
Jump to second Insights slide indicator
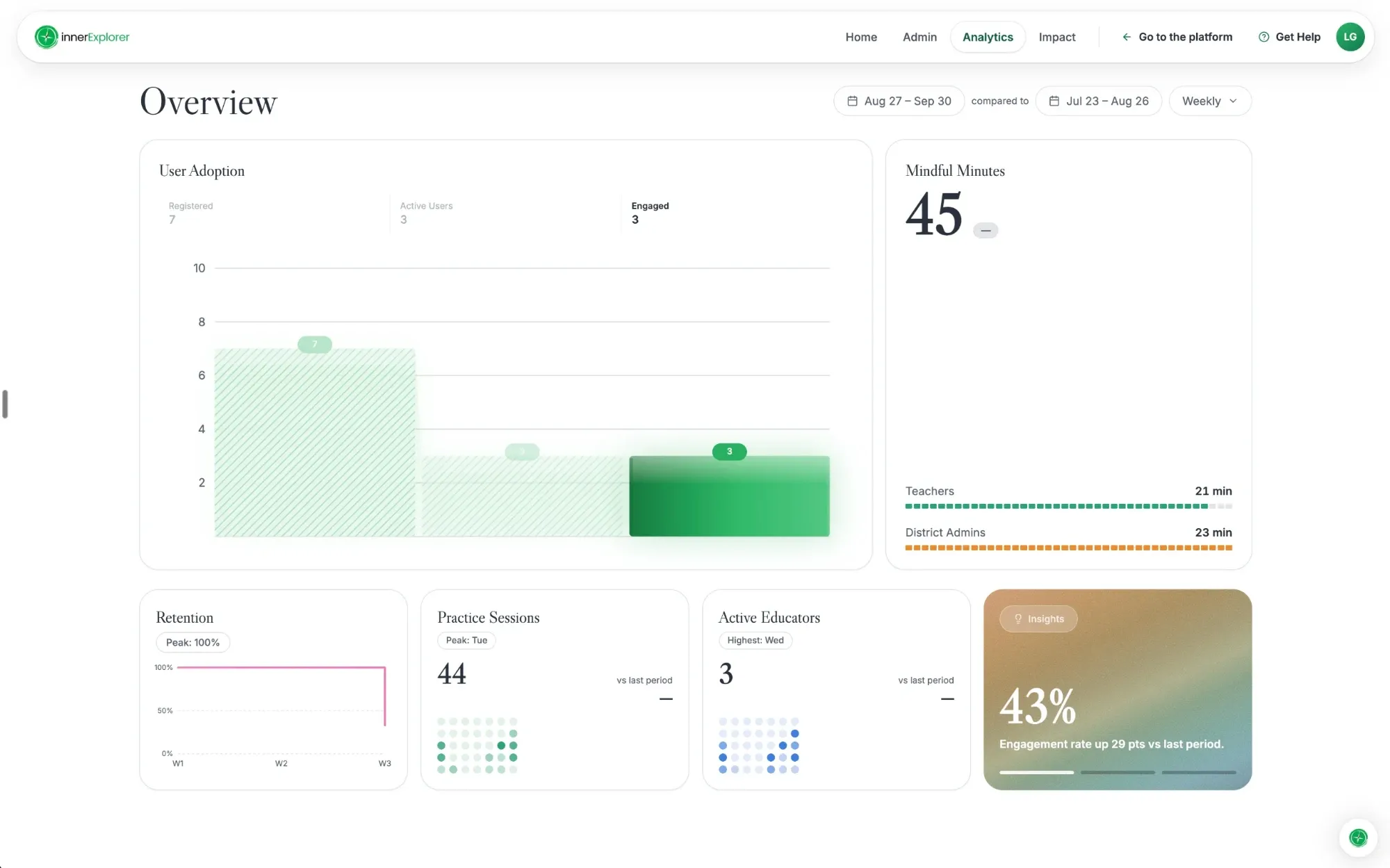click(1118, 772)
